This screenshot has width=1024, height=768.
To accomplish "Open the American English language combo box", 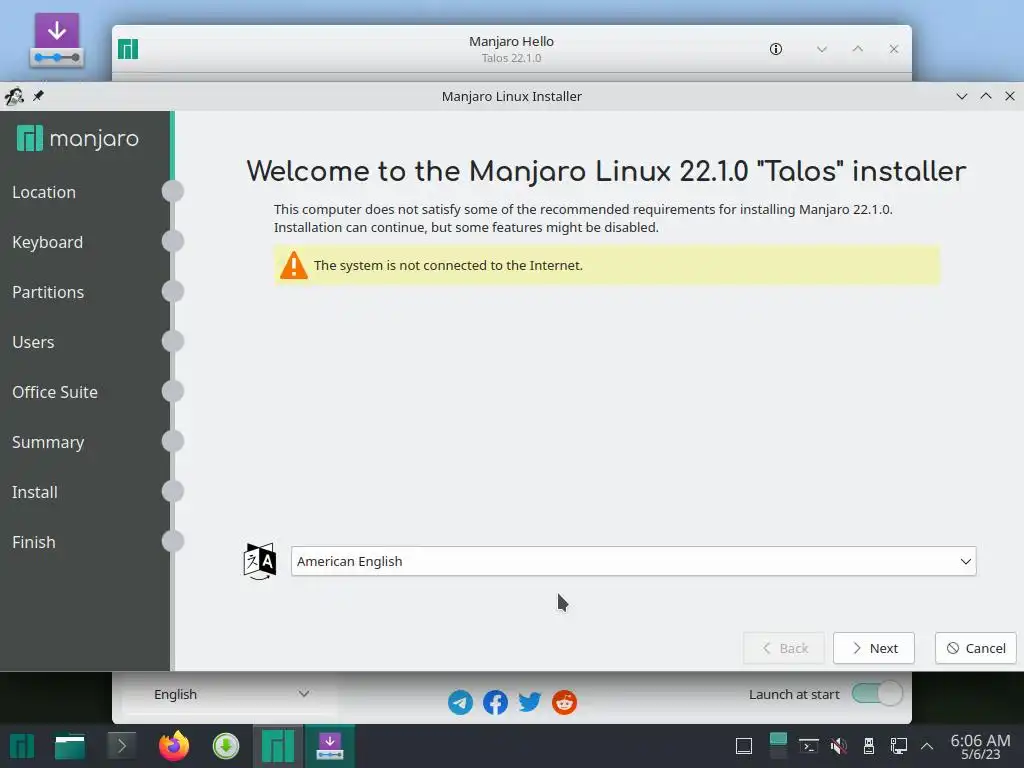I will tap(633, 561).
